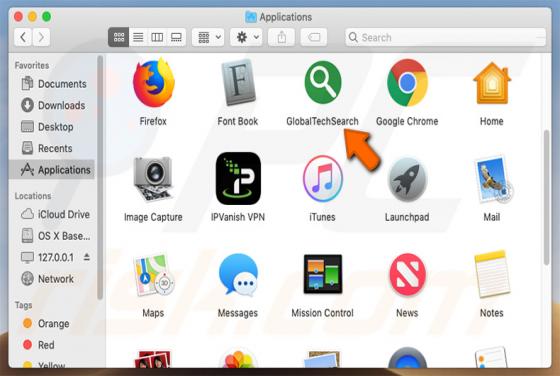Select the Home app icon
The image size is (560, 376).
(492, 83)
